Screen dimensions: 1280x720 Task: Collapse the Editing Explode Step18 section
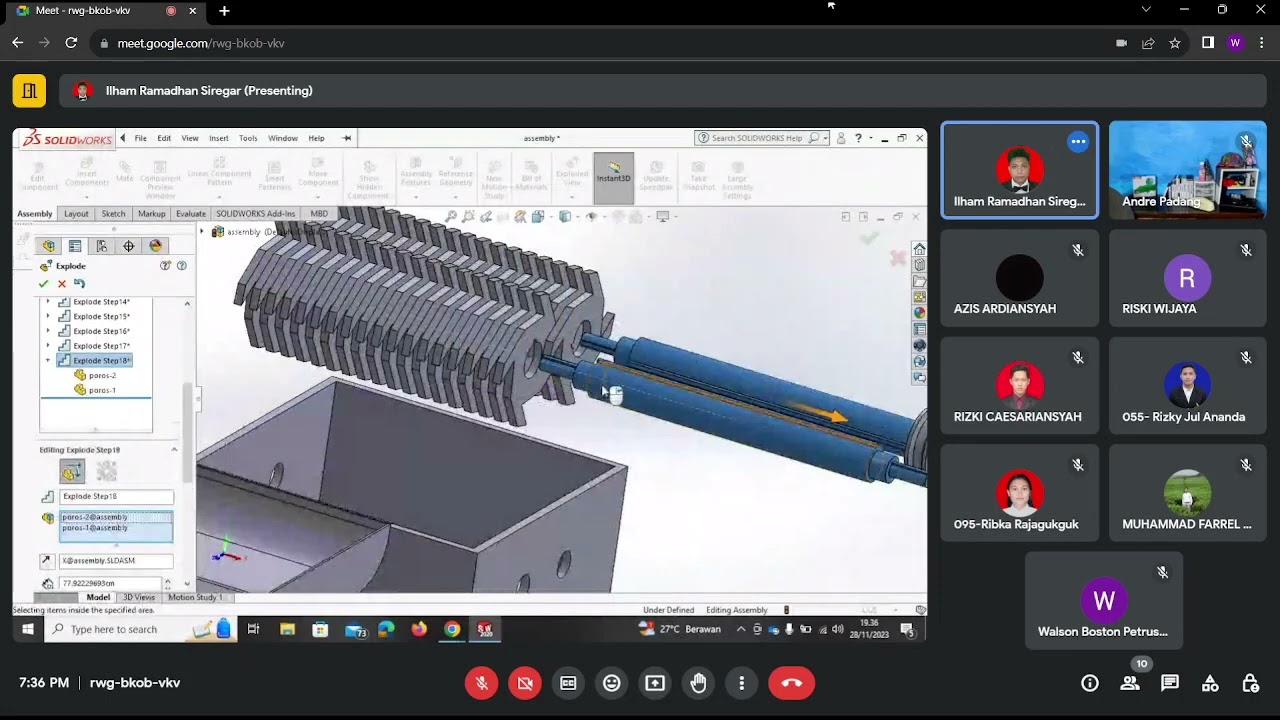pyautogui.click(x=174, y=450)
